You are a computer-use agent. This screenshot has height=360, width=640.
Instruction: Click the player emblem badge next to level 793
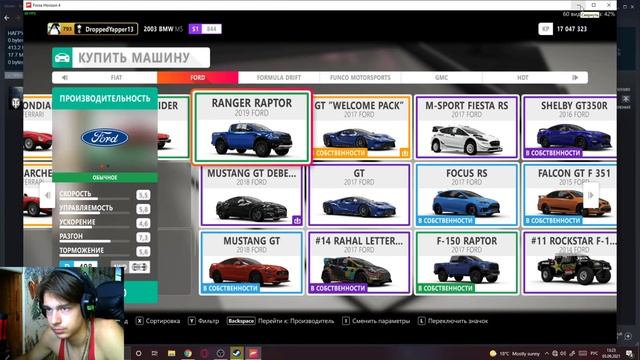point(54,29)
